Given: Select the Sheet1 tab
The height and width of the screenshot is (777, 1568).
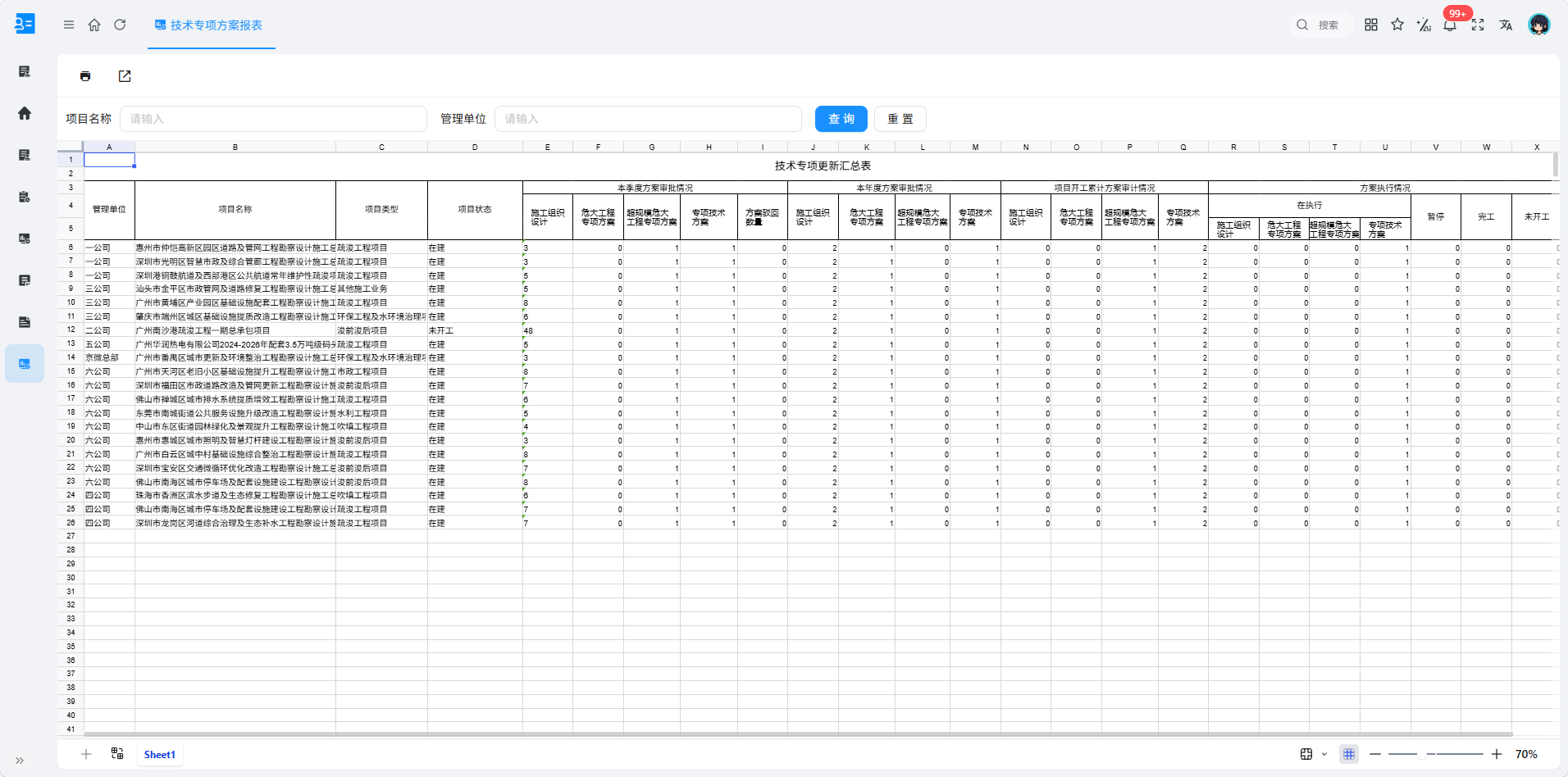Looking at the screenshot, I should [x=160, y=754].
